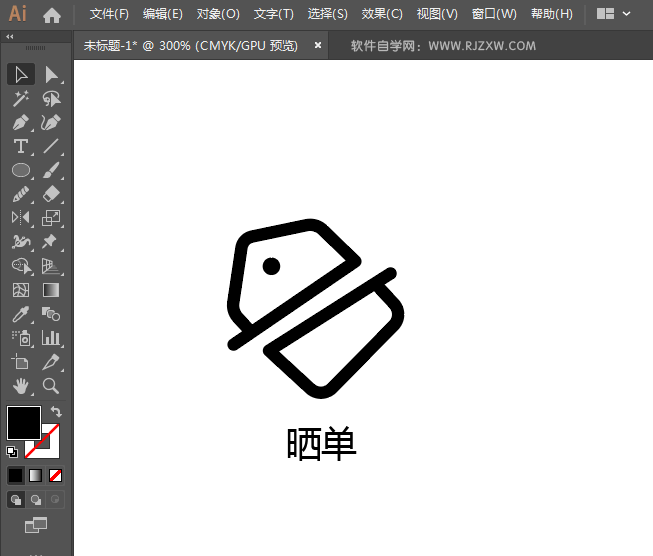
Task: Choose the Line Segment tool
Action: [x=52, y=146]
